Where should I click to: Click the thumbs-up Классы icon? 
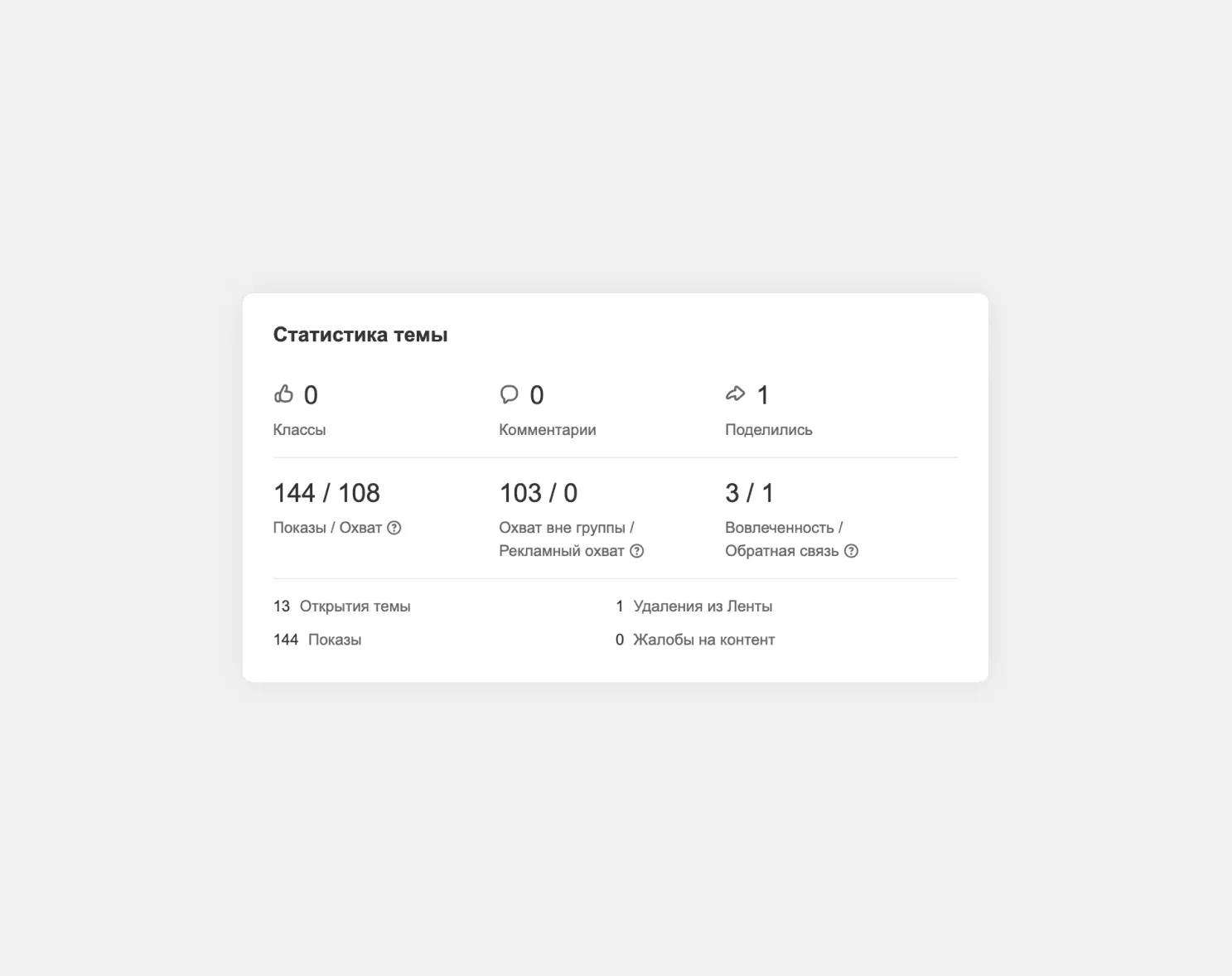pos(283,394)
